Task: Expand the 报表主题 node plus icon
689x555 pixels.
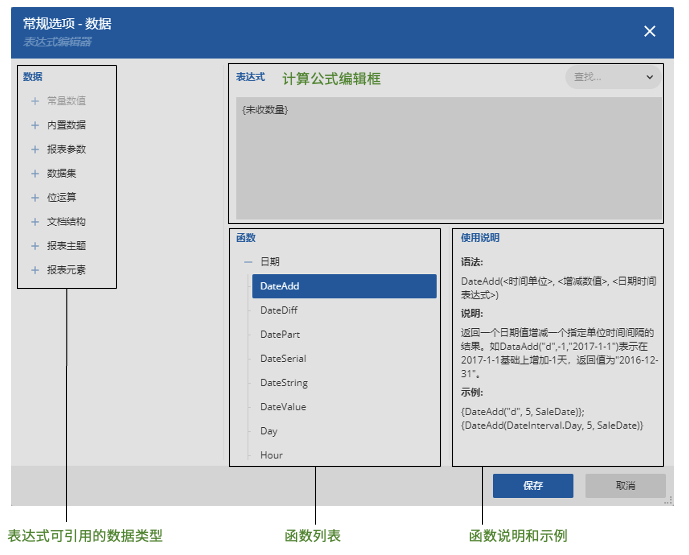Action: click(x=35, y=246)
